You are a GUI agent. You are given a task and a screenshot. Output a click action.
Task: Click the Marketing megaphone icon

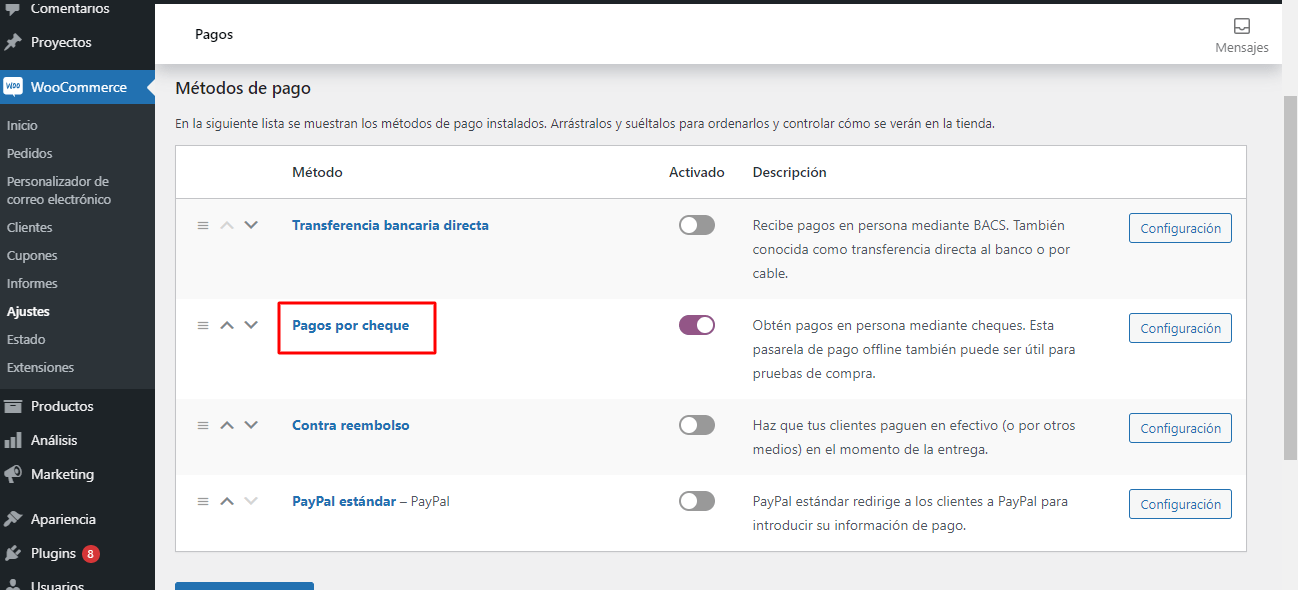pos(13,474)
